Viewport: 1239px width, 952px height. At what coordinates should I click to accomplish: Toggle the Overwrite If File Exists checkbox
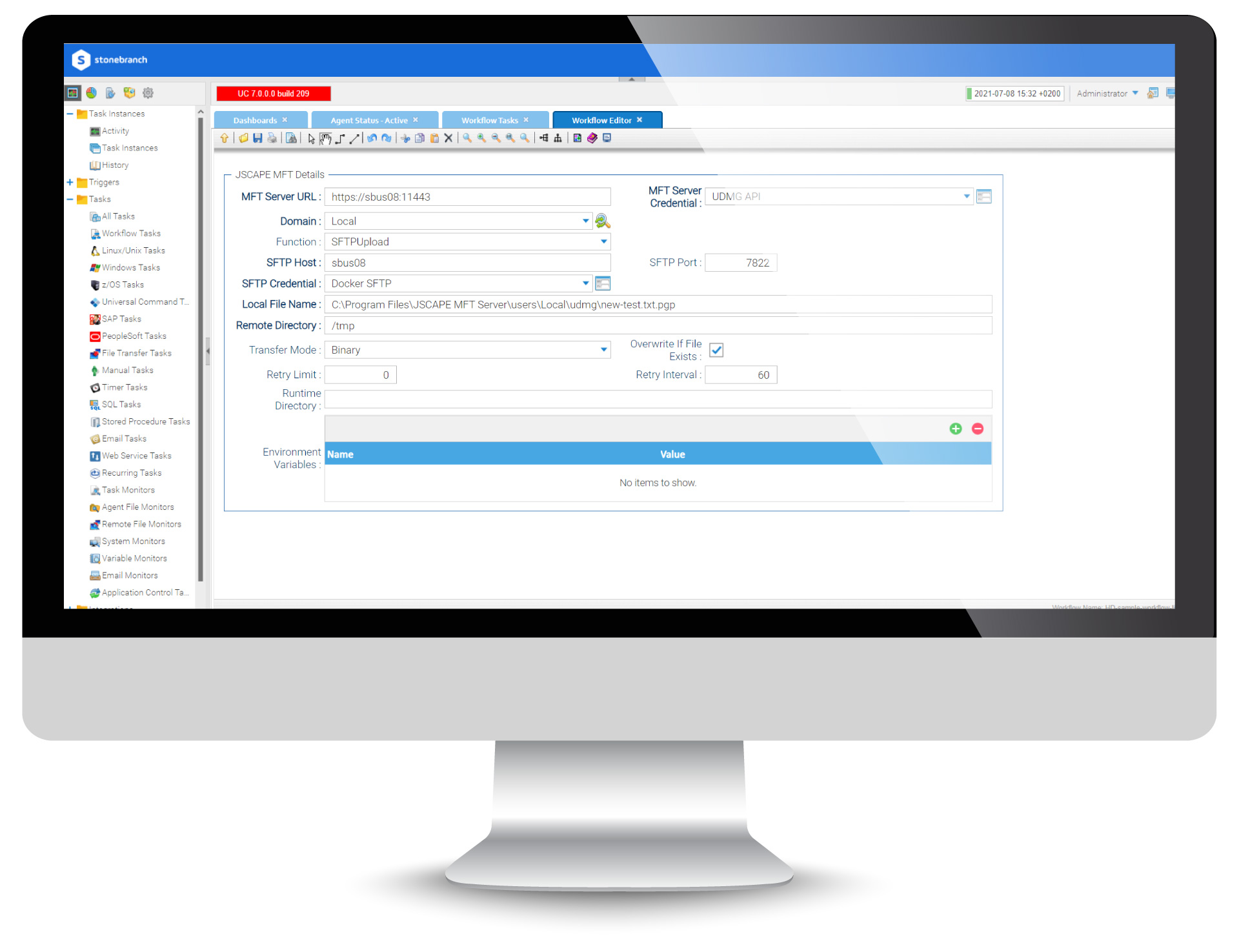[x=718, y=349]
